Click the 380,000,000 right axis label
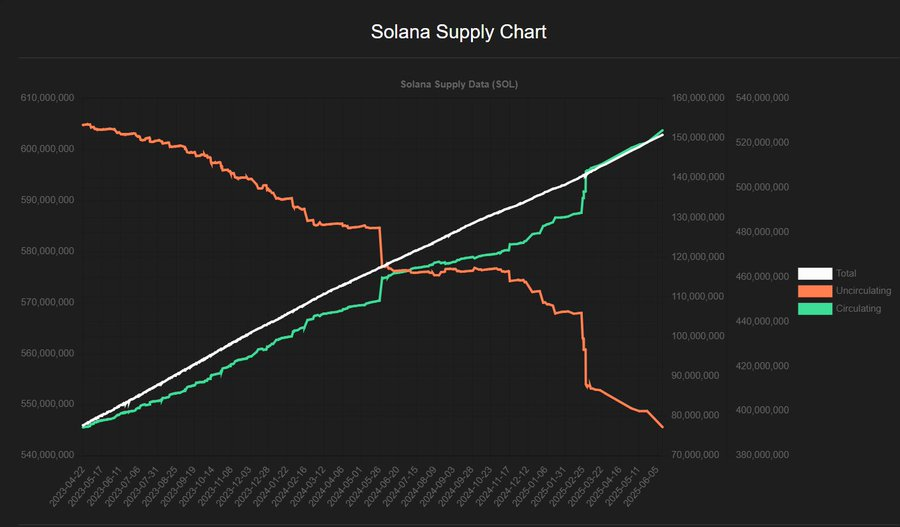 coord(762,455)
